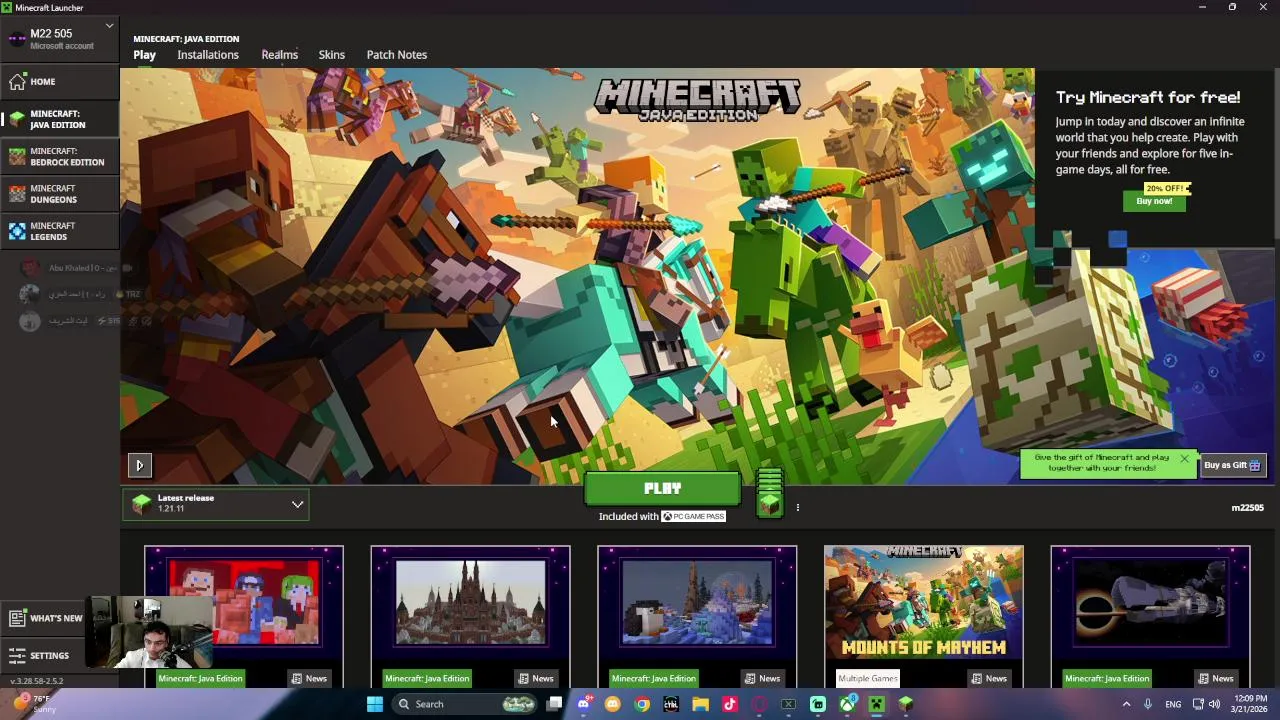Click the Buy now! button
This screenshot has width=1280, height=720.
click(x=1154, y=201)
